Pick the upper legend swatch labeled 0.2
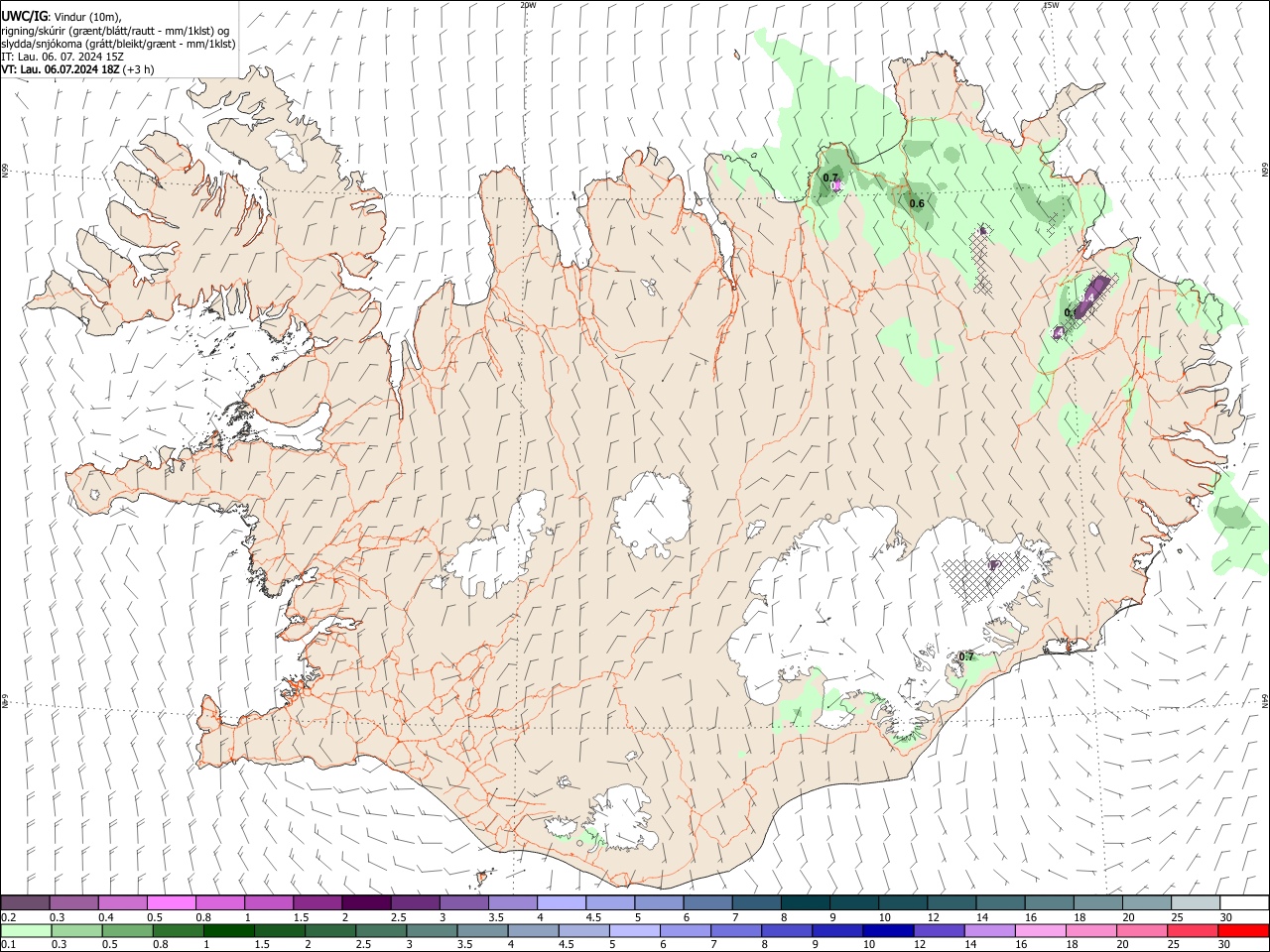 26,902
